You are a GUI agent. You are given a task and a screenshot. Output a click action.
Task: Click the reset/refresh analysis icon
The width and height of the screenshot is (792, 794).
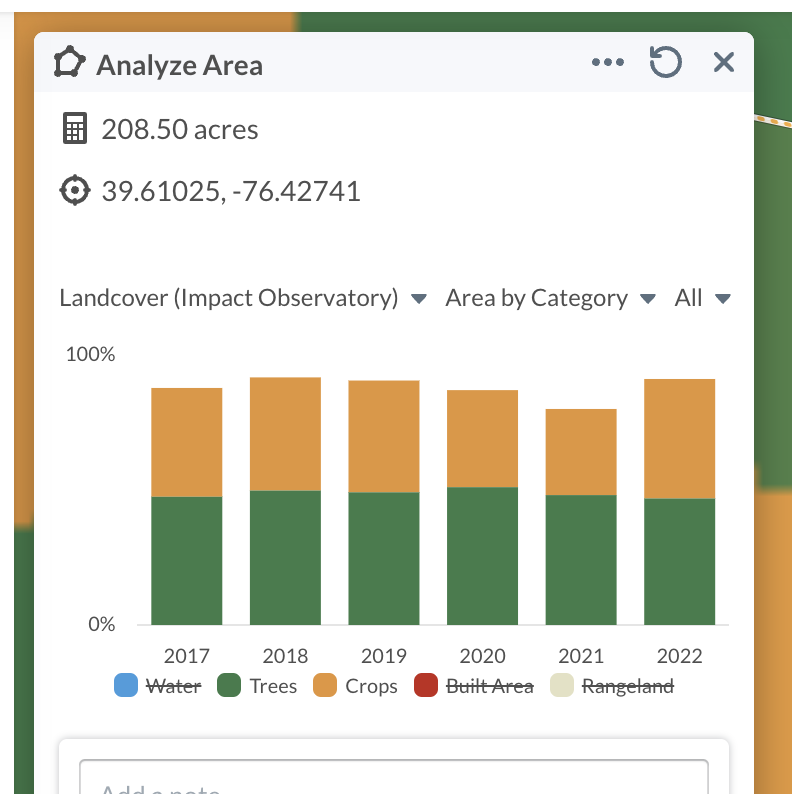(x=665, y=62)
